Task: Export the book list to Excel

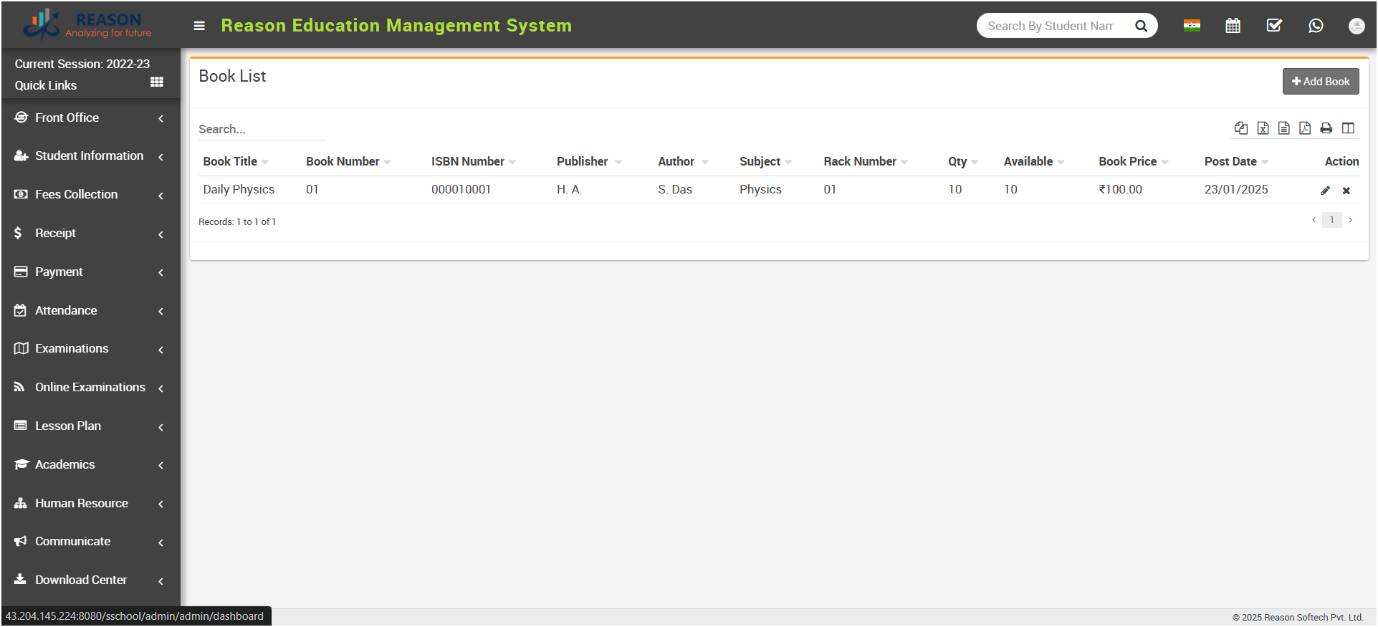Action: click(1263, 128)
